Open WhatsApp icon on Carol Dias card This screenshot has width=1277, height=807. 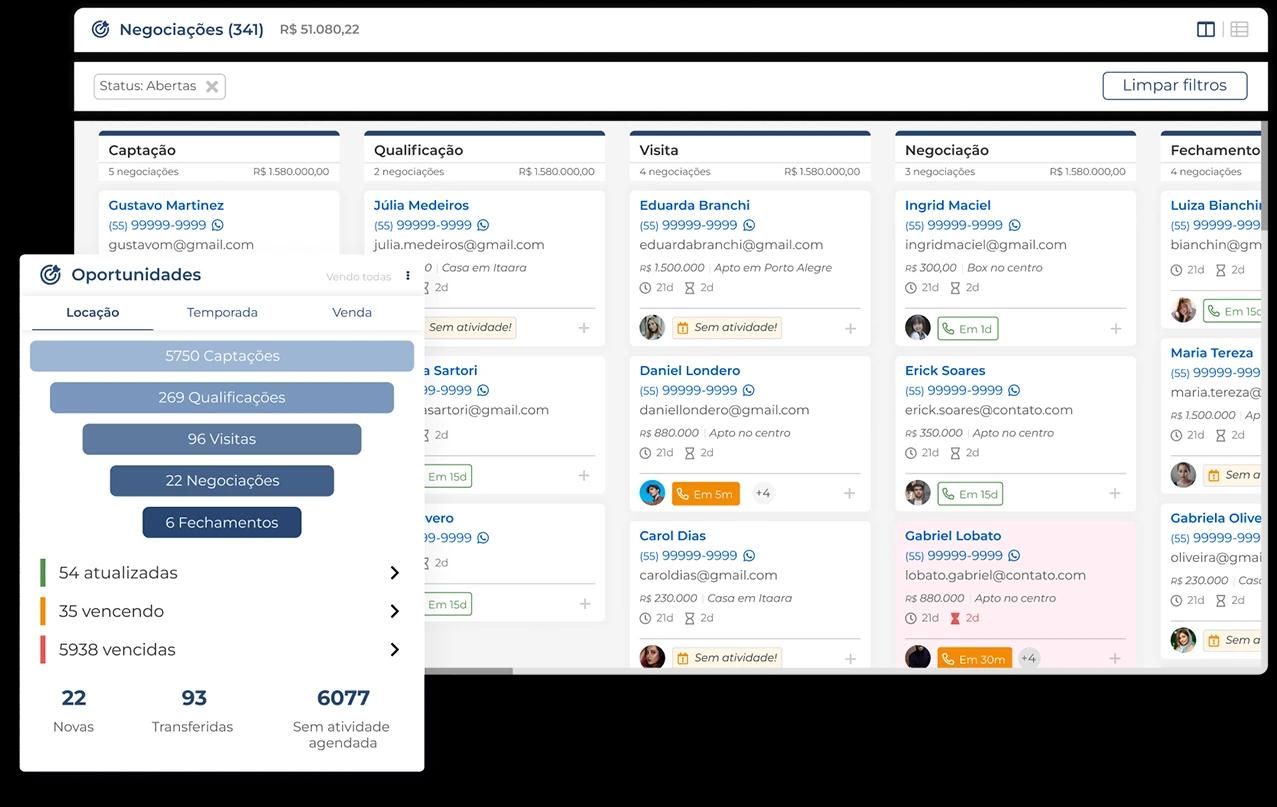pyautogui.click(x=748, y=555)
